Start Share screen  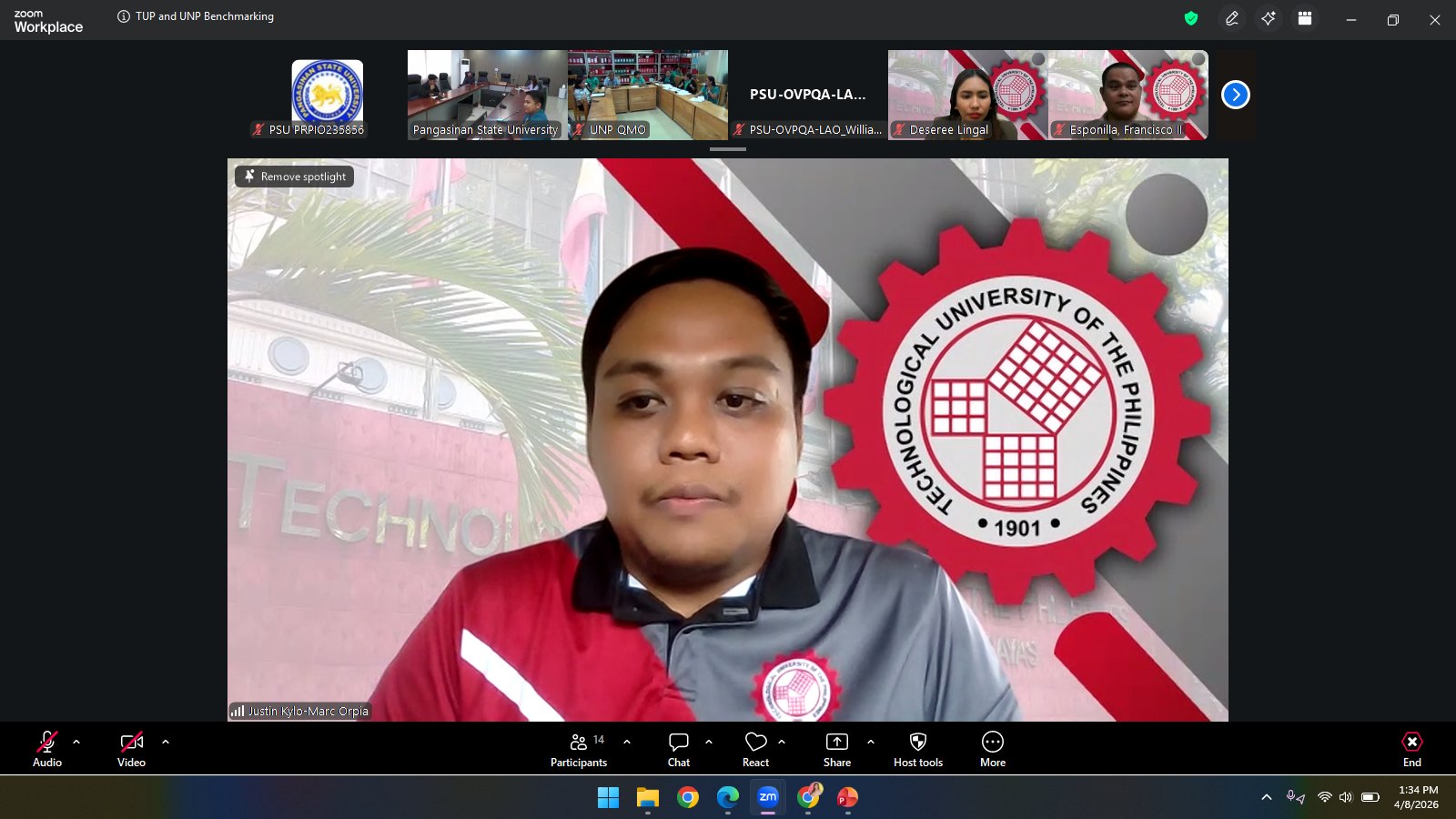(x=836, y=750)
